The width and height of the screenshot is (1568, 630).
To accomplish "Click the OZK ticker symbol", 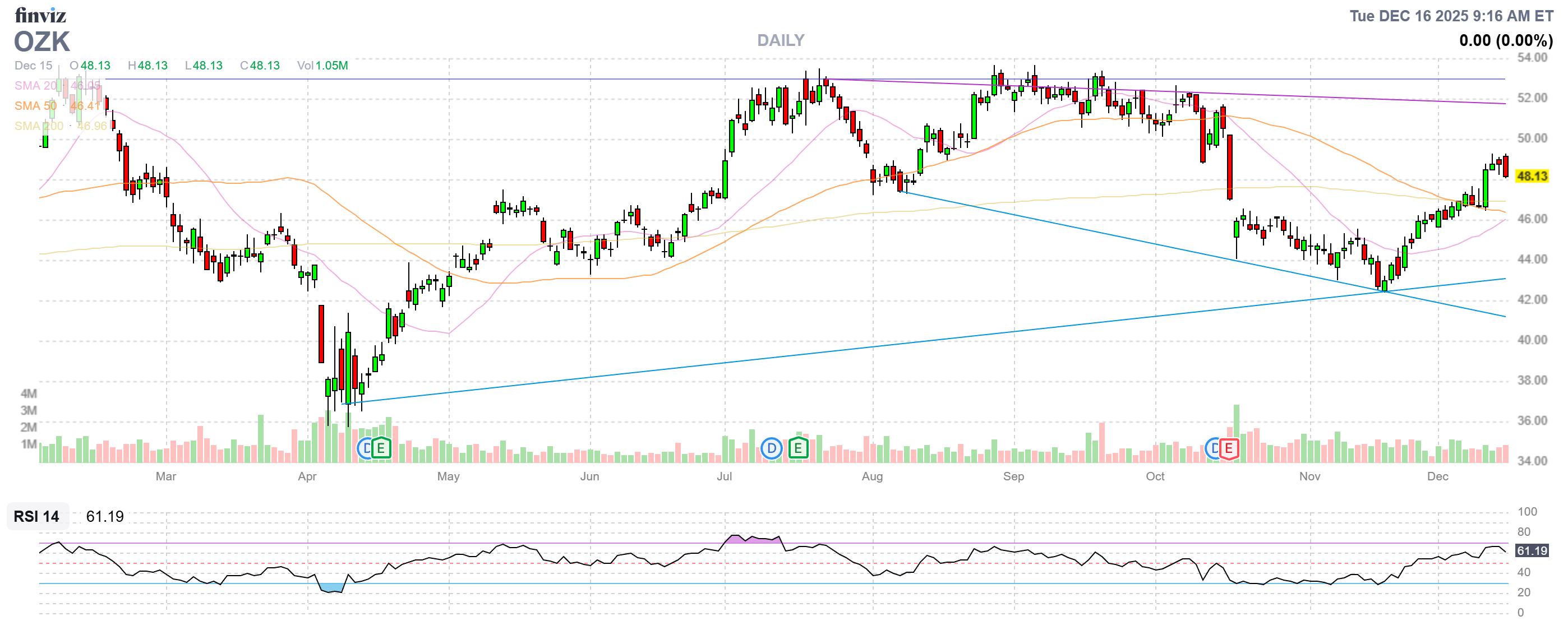I will [x=42, y=41].
